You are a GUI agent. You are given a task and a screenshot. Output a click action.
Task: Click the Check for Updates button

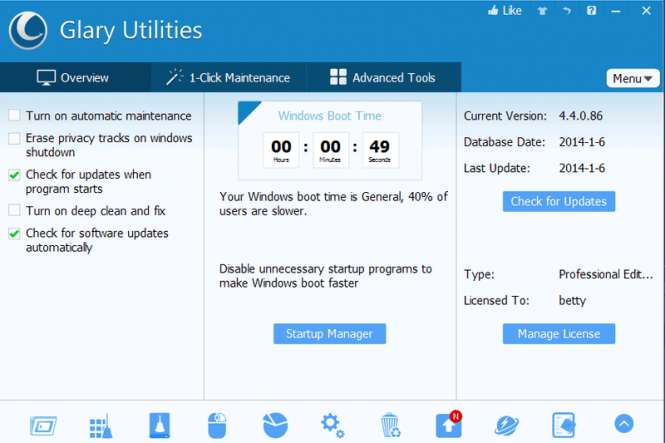559,201
